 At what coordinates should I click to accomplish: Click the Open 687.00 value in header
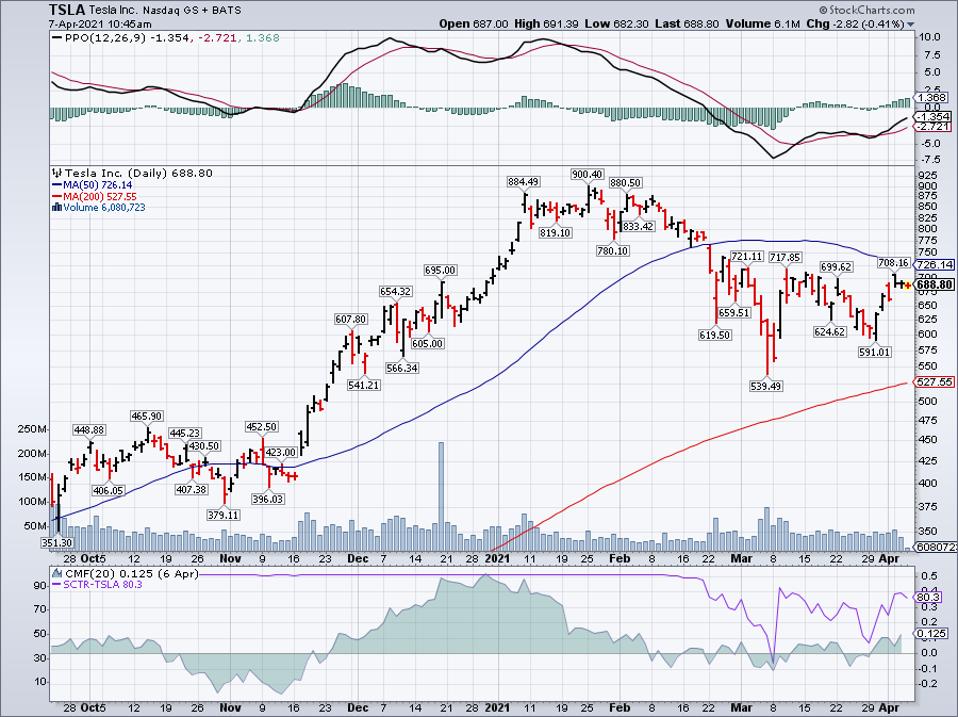[x=473, y=24]
